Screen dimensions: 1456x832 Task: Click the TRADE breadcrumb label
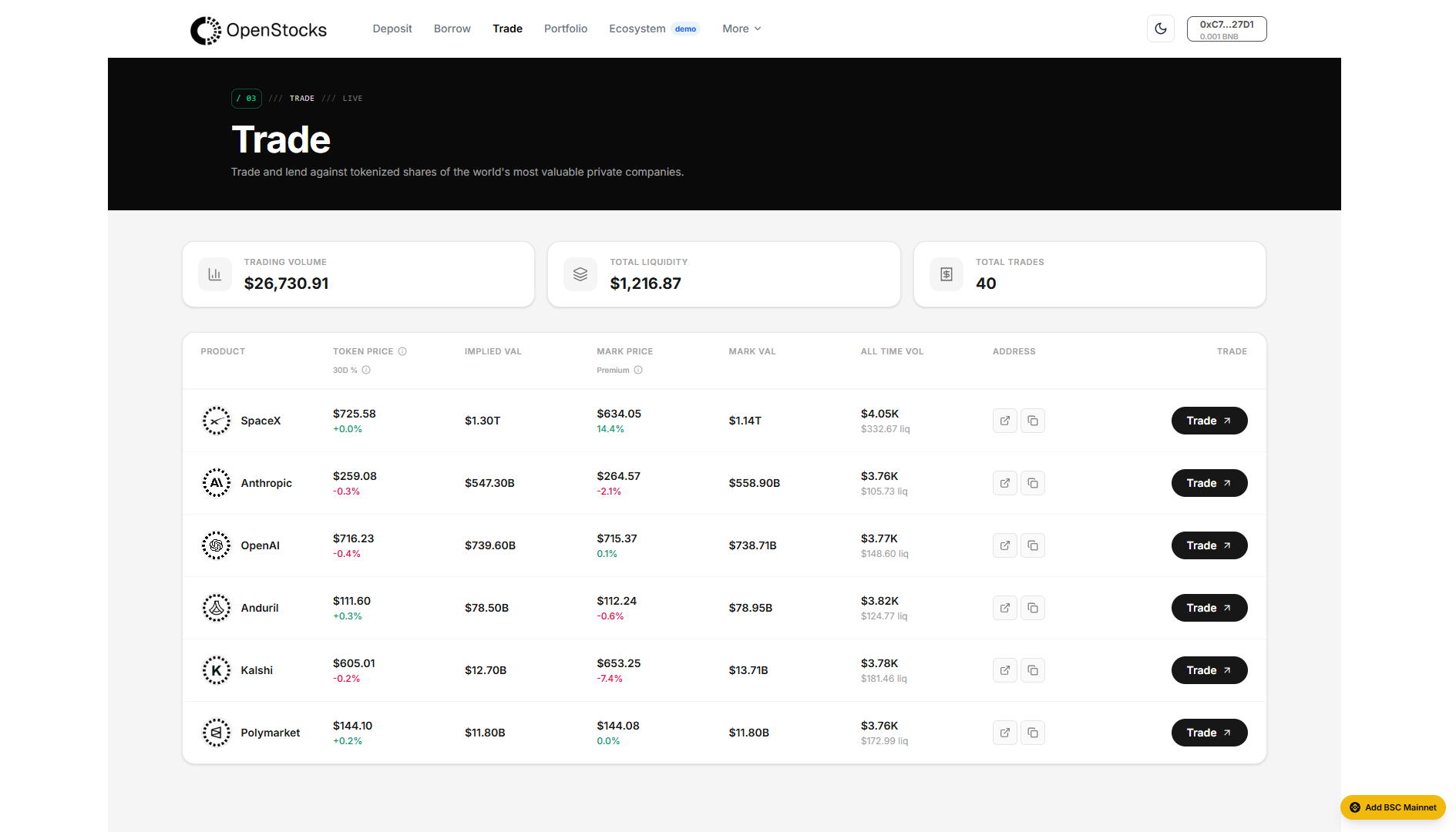[x=302, y=99]
